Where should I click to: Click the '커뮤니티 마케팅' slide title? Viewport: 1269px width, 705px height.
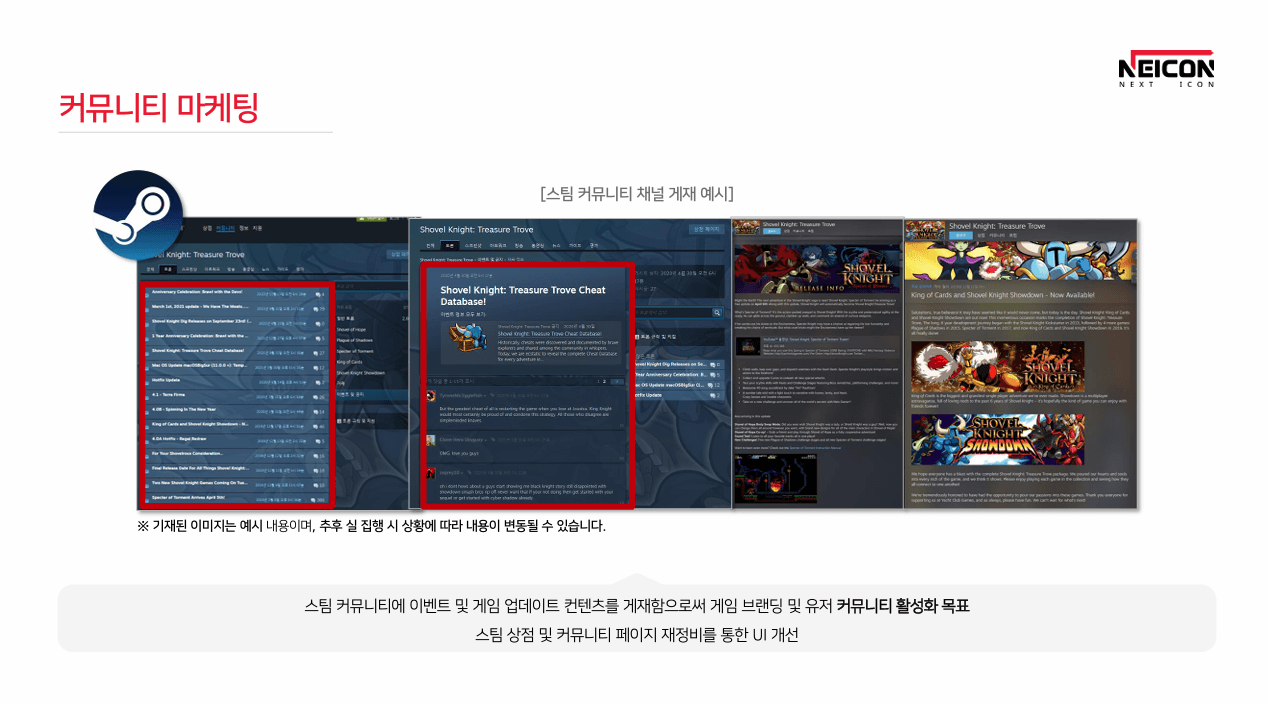158,107
